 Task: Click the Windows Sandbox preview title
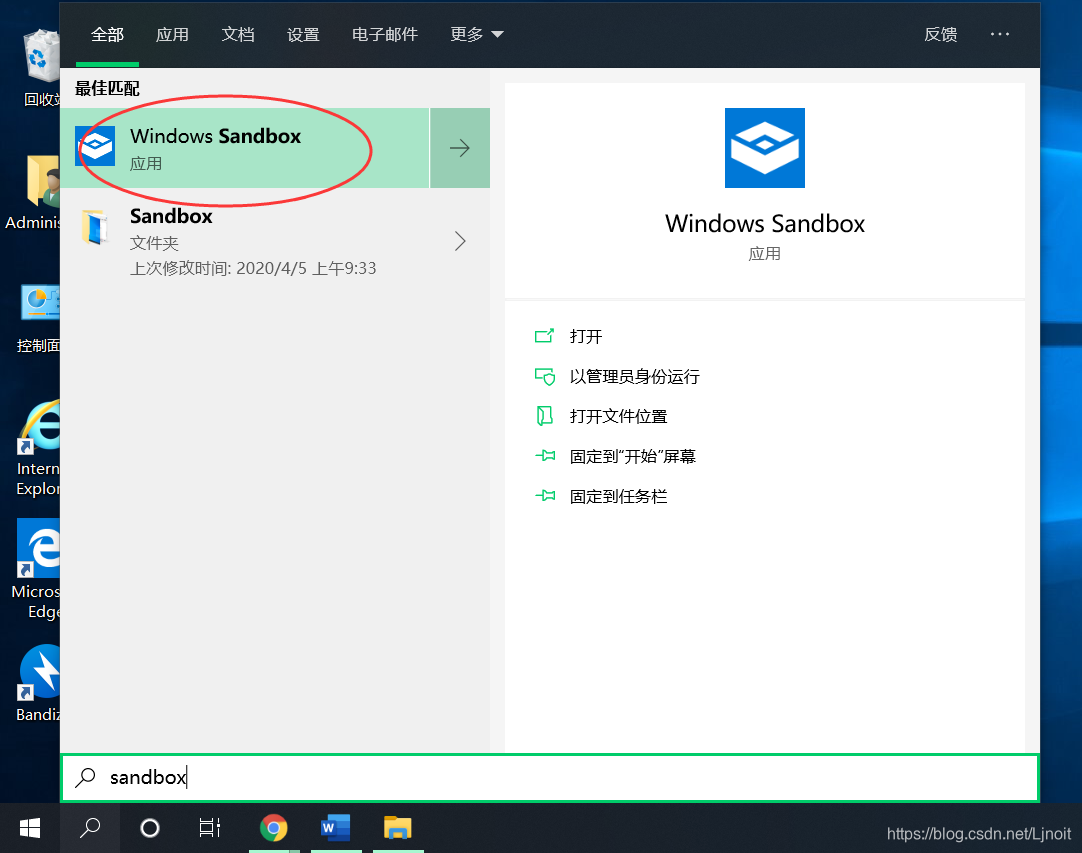coord(765,224)
